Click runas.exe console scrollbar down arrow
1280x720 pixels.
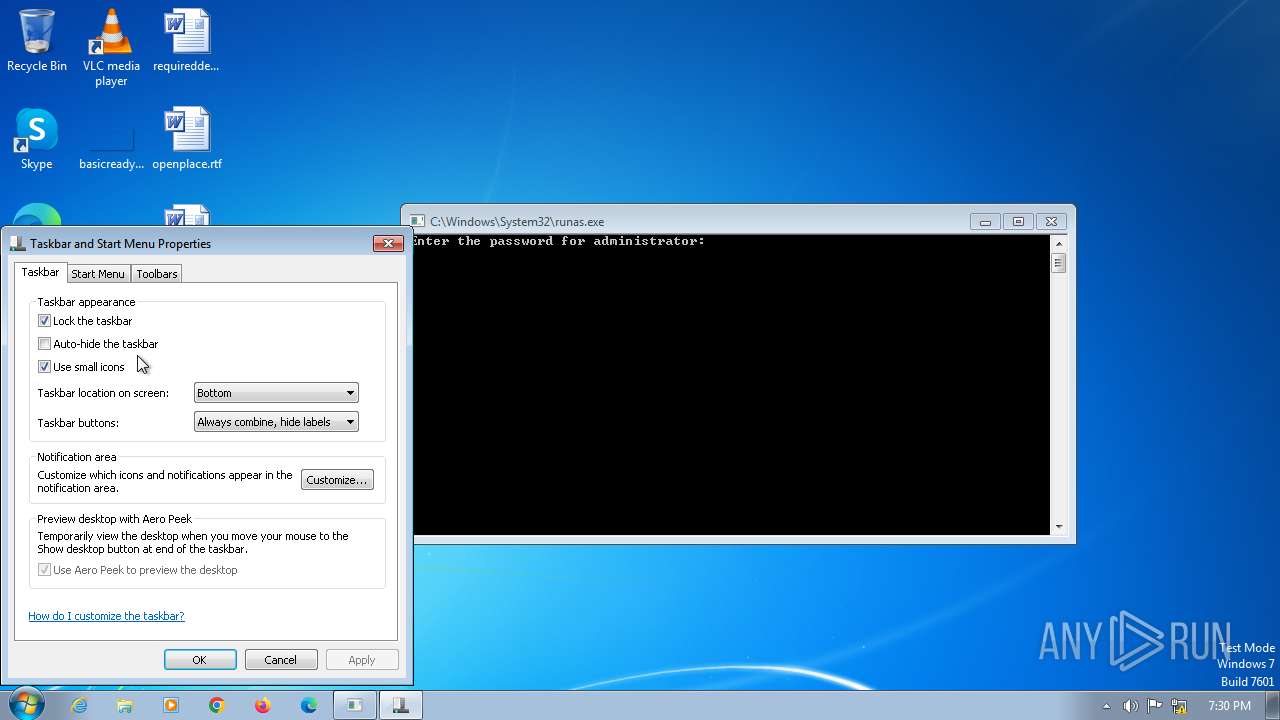point(1058,526)
